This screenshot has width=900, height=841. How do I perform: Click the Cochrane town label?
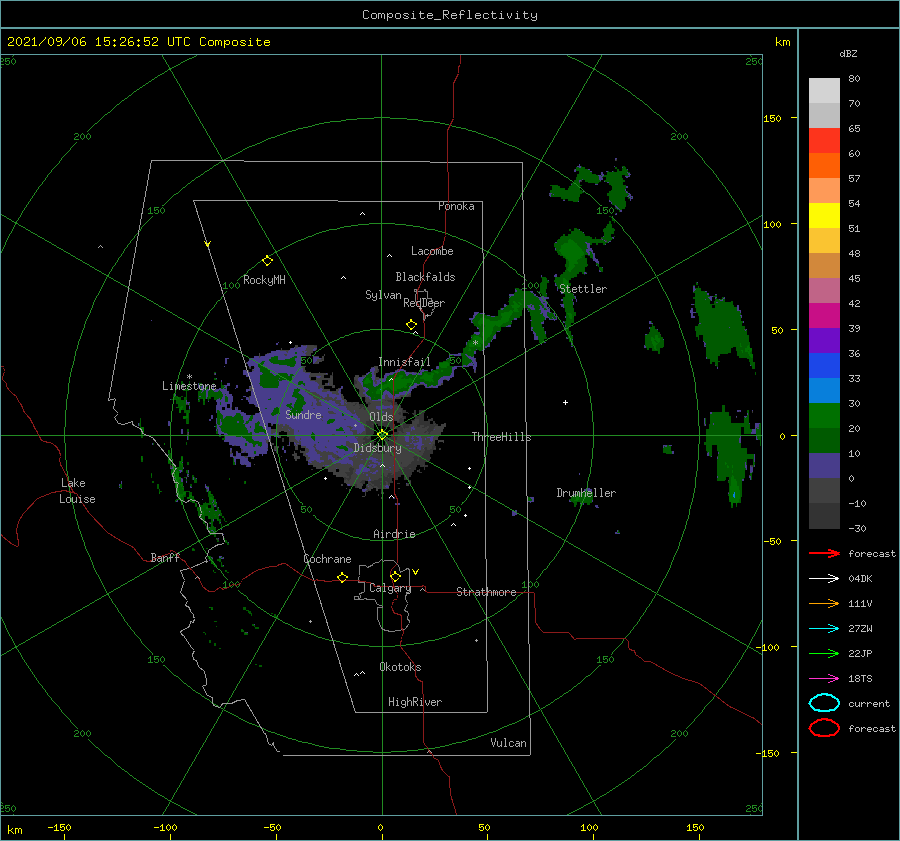click(327, 559)
